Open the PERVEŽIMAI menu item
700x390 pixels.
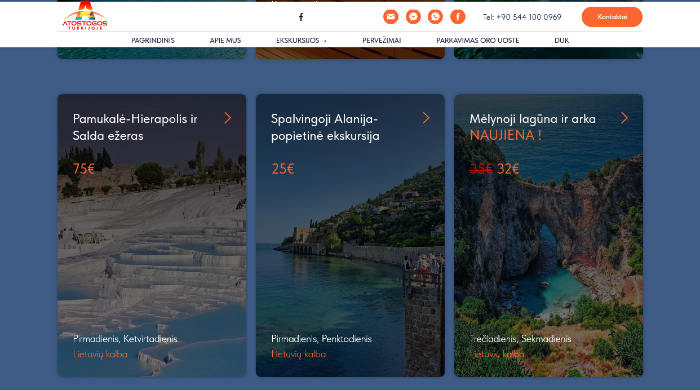click(x=382, y=40)
